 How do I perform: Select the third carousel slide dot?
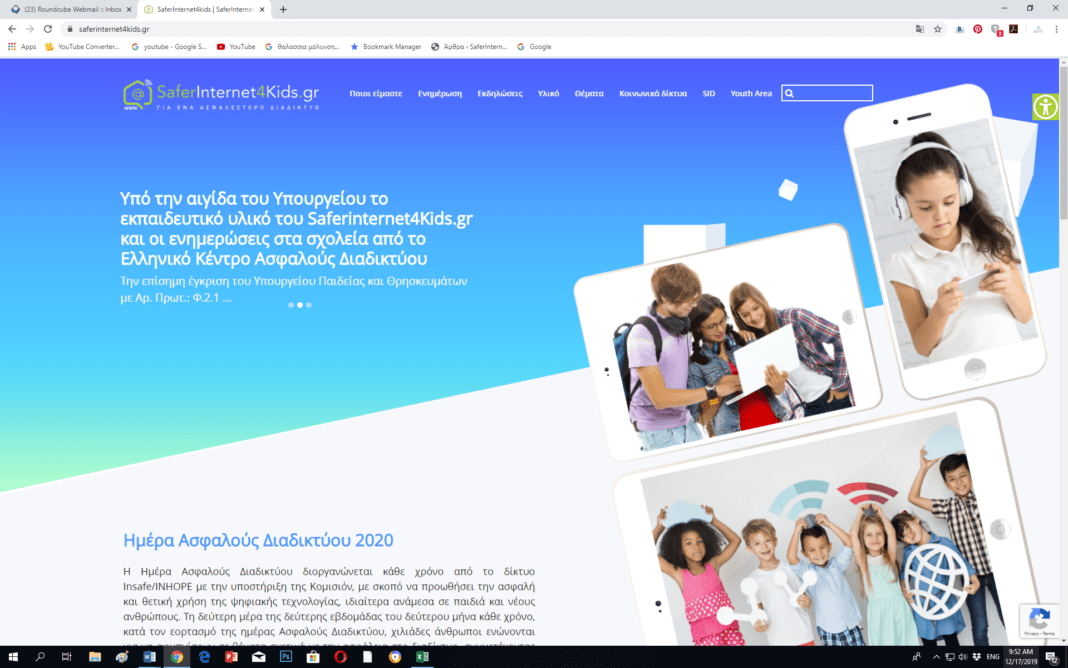tap(308, 305)
